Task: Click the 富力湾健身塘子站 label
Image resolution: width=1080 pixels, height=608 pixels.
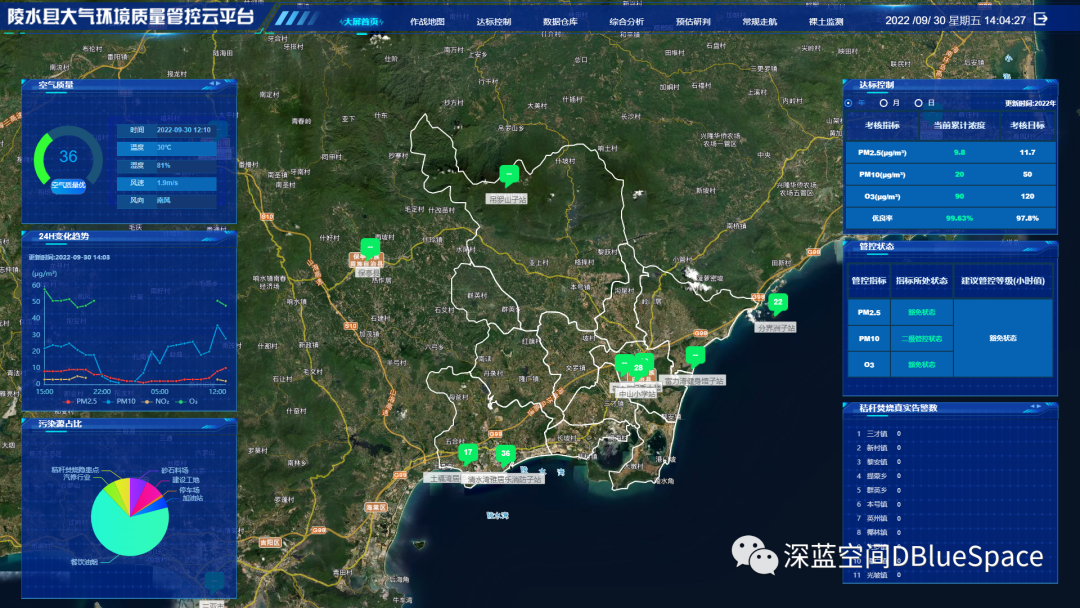Action: 694,381
